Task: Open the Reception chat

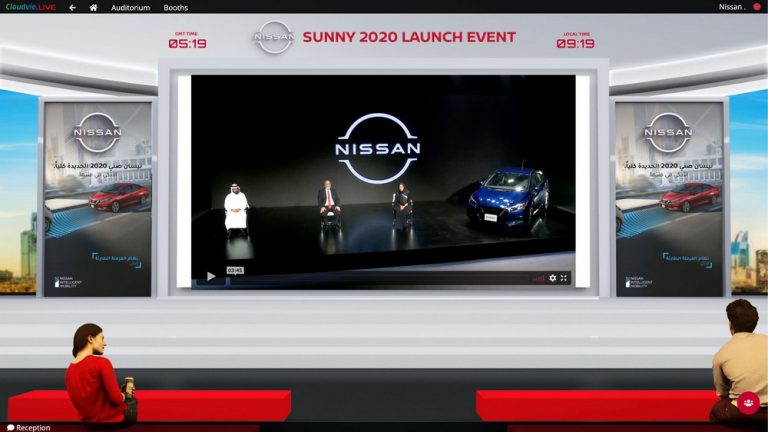Action: 28,427
